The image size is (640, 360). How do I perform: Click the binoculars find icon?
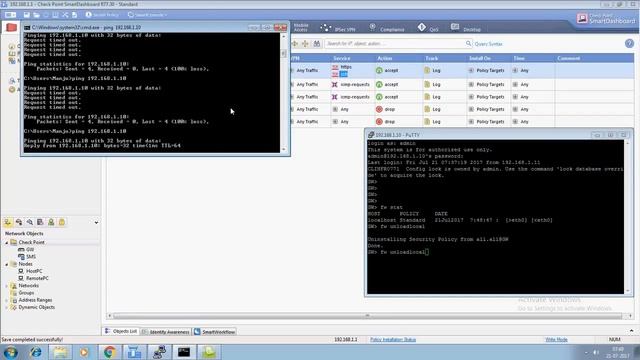(317, 44)
